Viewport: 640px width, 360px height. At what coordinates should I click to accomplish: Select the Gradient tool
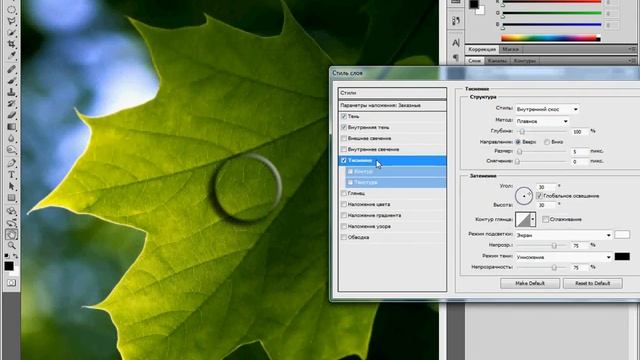(11, 127)
